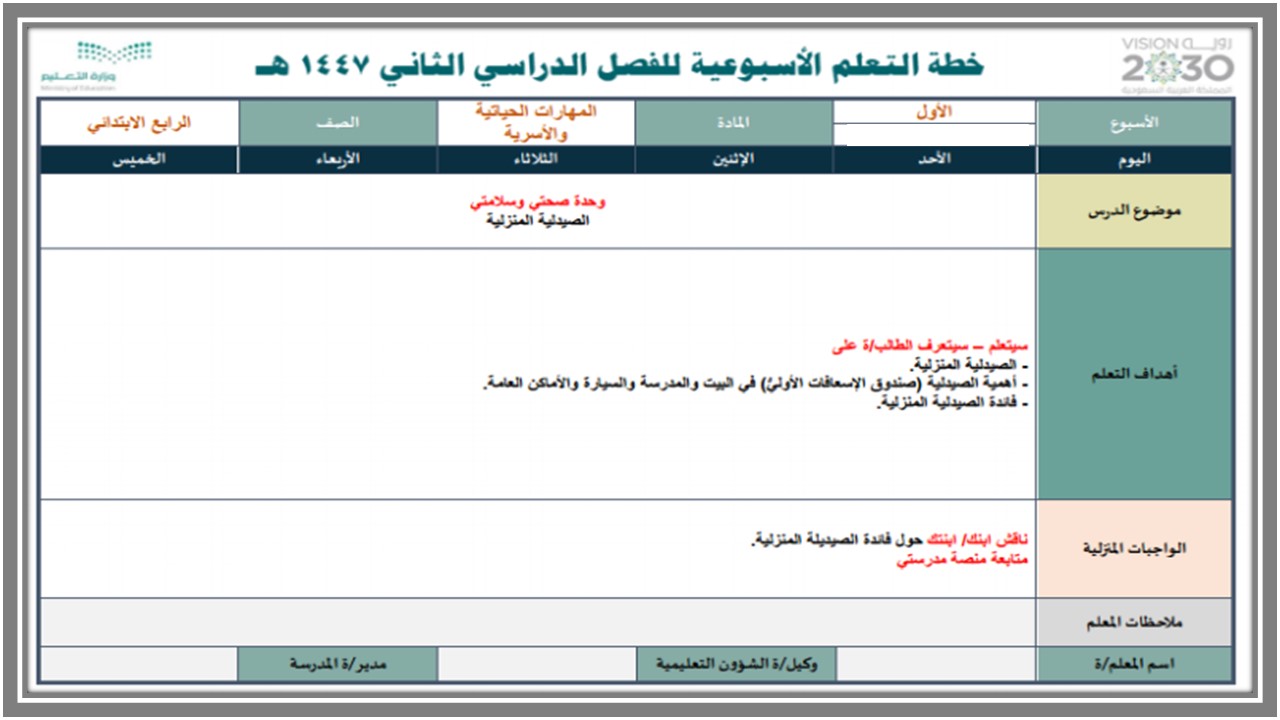Click the 'الواجبات المنزلية' row label
Screen dimensions: 1280x720
[x=1134, y=549]
